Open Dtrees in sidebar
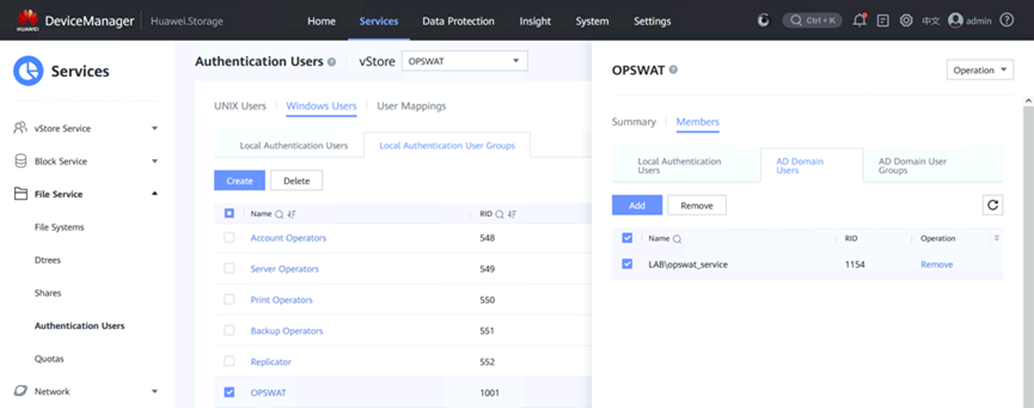 point(47,260)
